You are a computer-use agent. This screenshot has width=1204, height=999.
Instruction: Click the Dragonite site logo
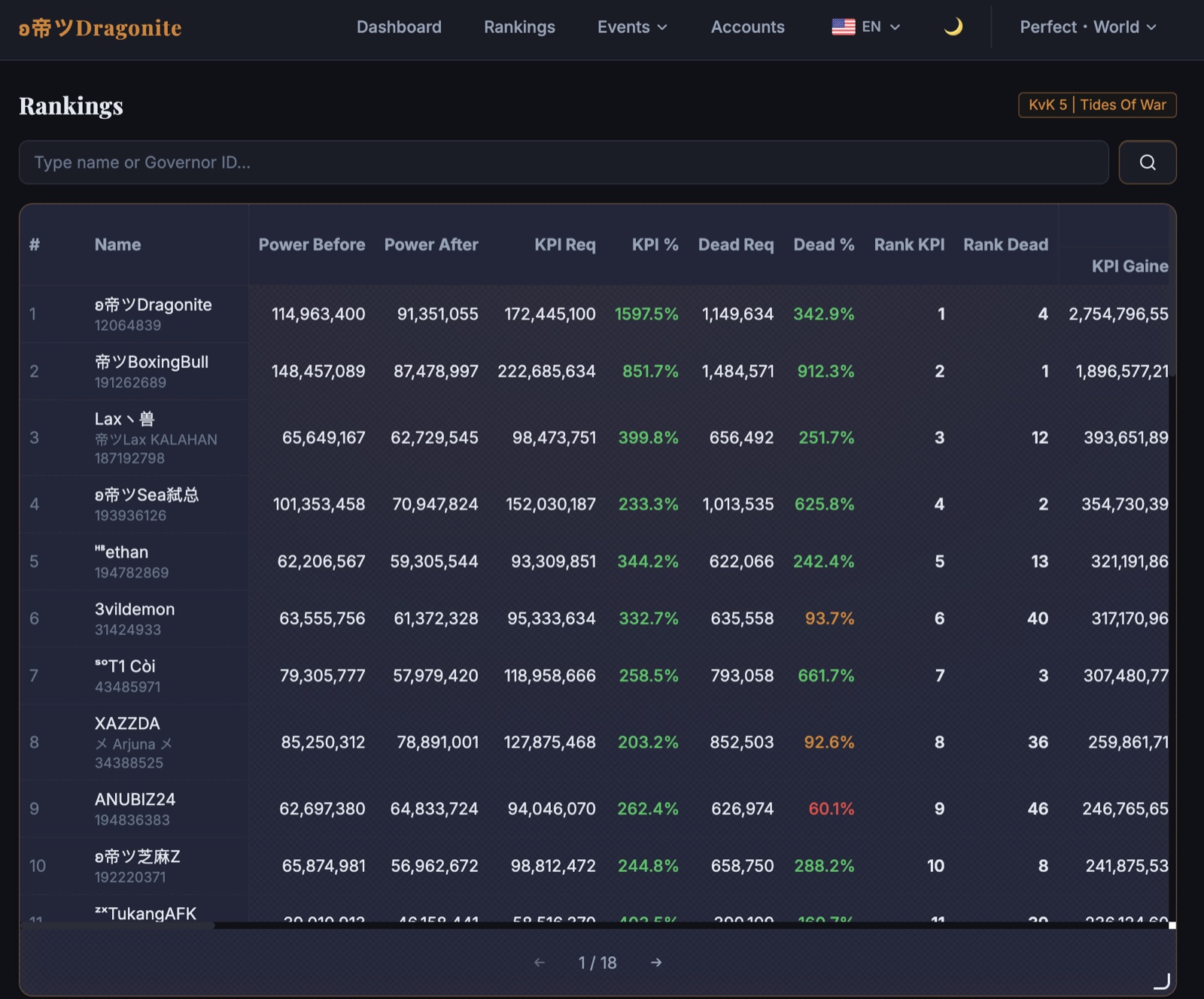pyautogui.click(x=100, y=28)
